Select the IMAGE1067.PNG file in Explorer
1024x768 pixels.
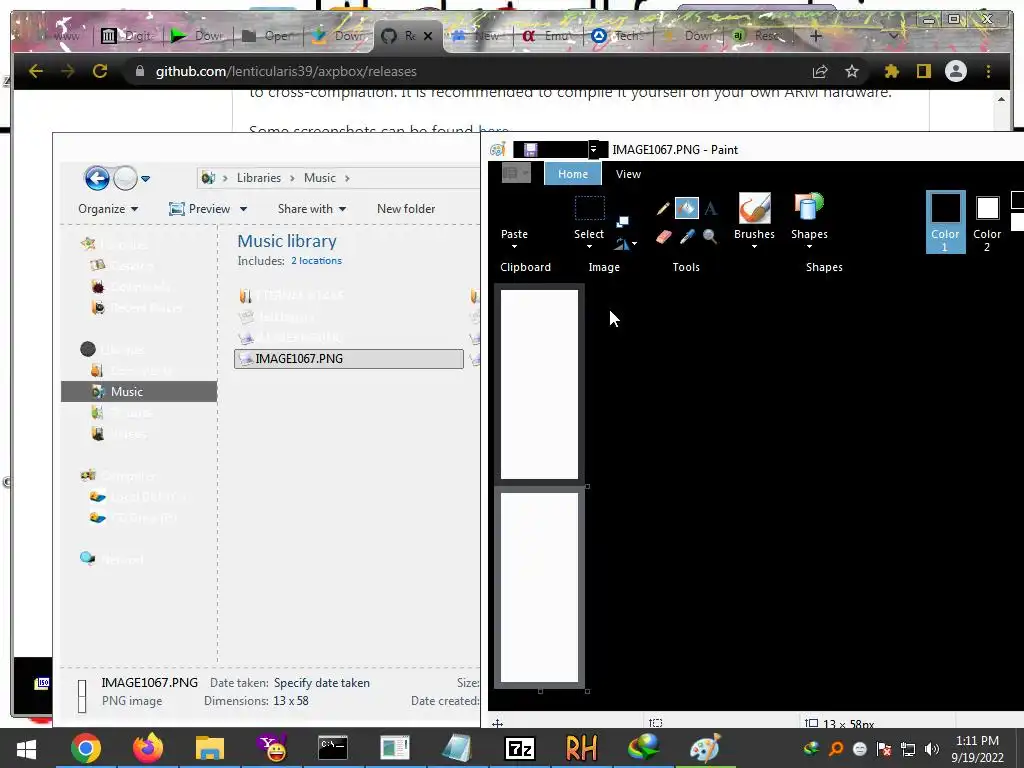pos(349,359)
